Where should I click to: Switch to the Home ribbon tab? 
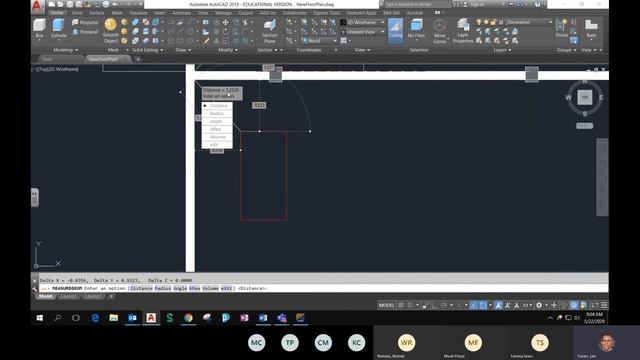tap(57, 13)
